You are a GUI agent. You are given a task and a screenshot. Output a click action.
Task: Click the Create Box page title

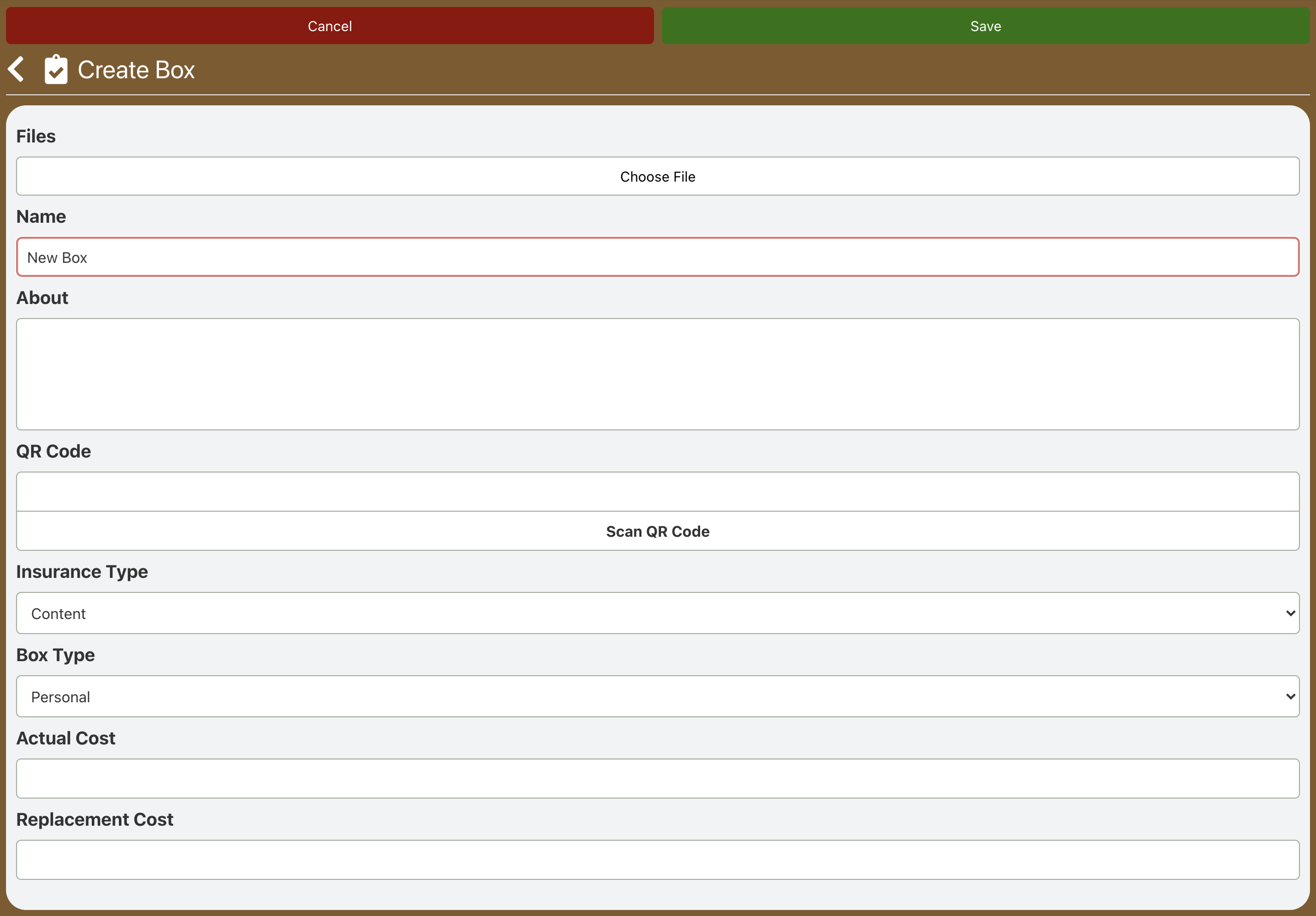tap(136, 70)
